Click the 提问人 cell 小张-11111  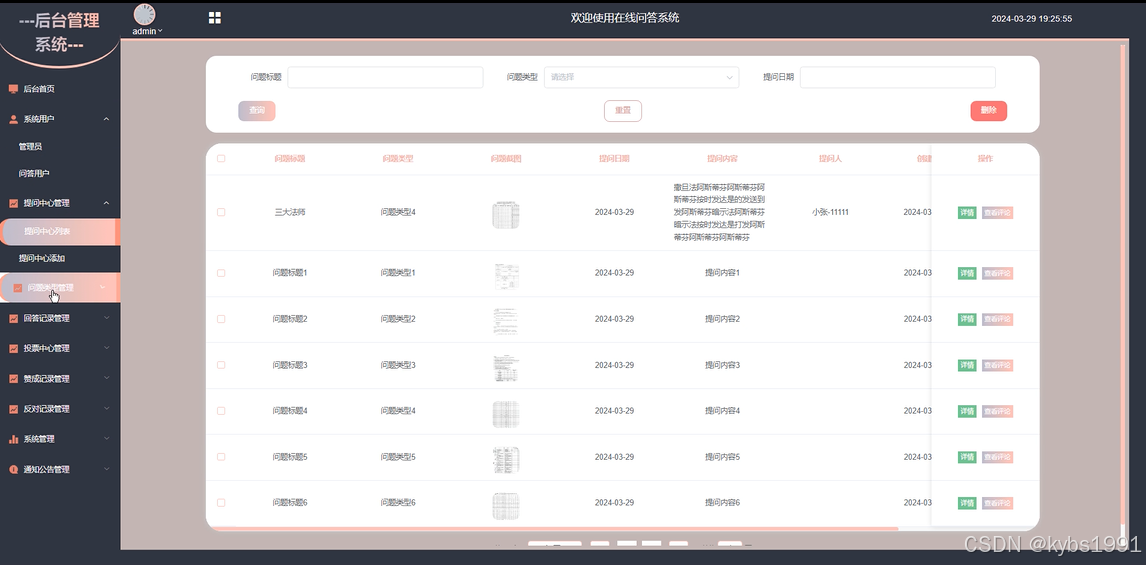point(830,213)
